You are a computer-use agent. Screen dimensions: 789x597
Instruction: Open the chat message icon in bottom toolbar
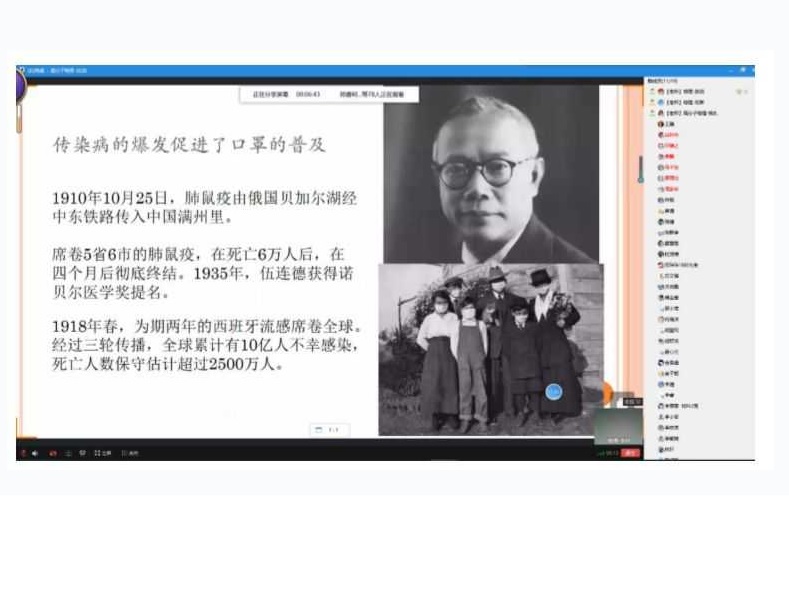point(84,453)
